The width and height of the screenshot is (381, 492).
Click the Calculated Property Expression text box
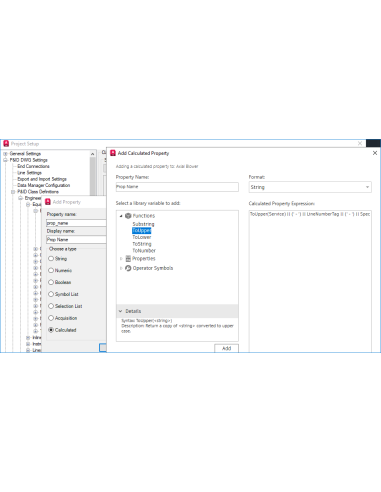coord(310,281)
